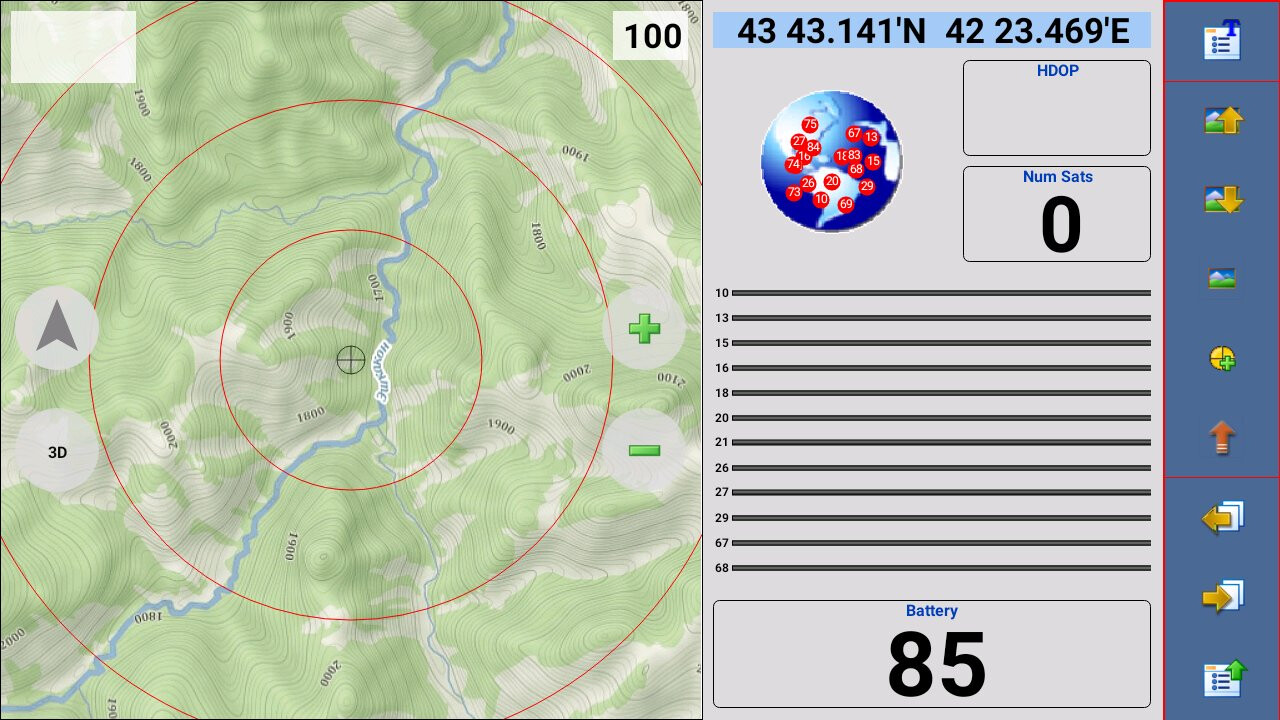1280x720 pixels.
Task: Click satellite 10 signal strength bar
Action: point(940,293)
